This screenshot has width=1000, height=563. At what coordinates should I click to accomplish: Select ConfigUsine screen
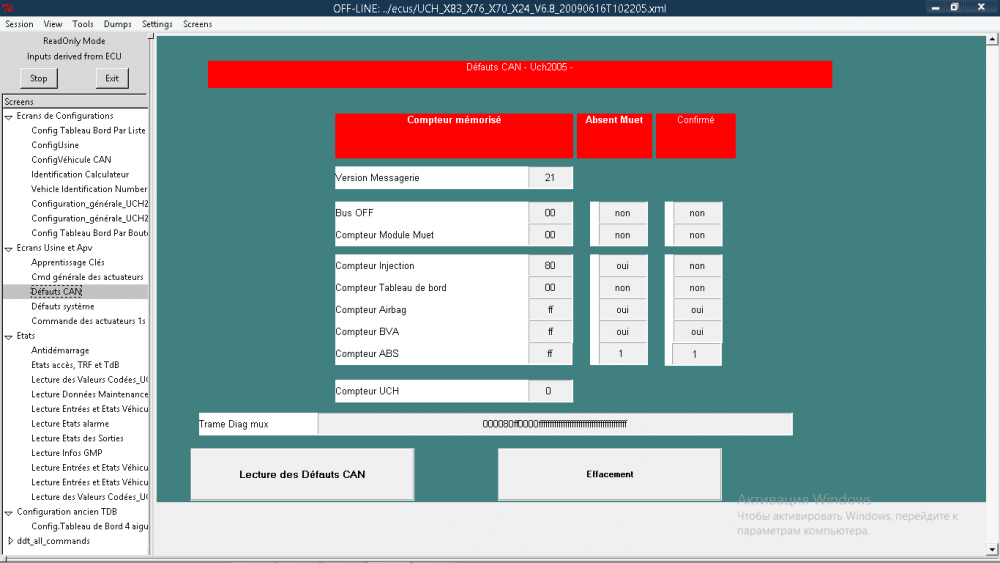coord(55,145)
